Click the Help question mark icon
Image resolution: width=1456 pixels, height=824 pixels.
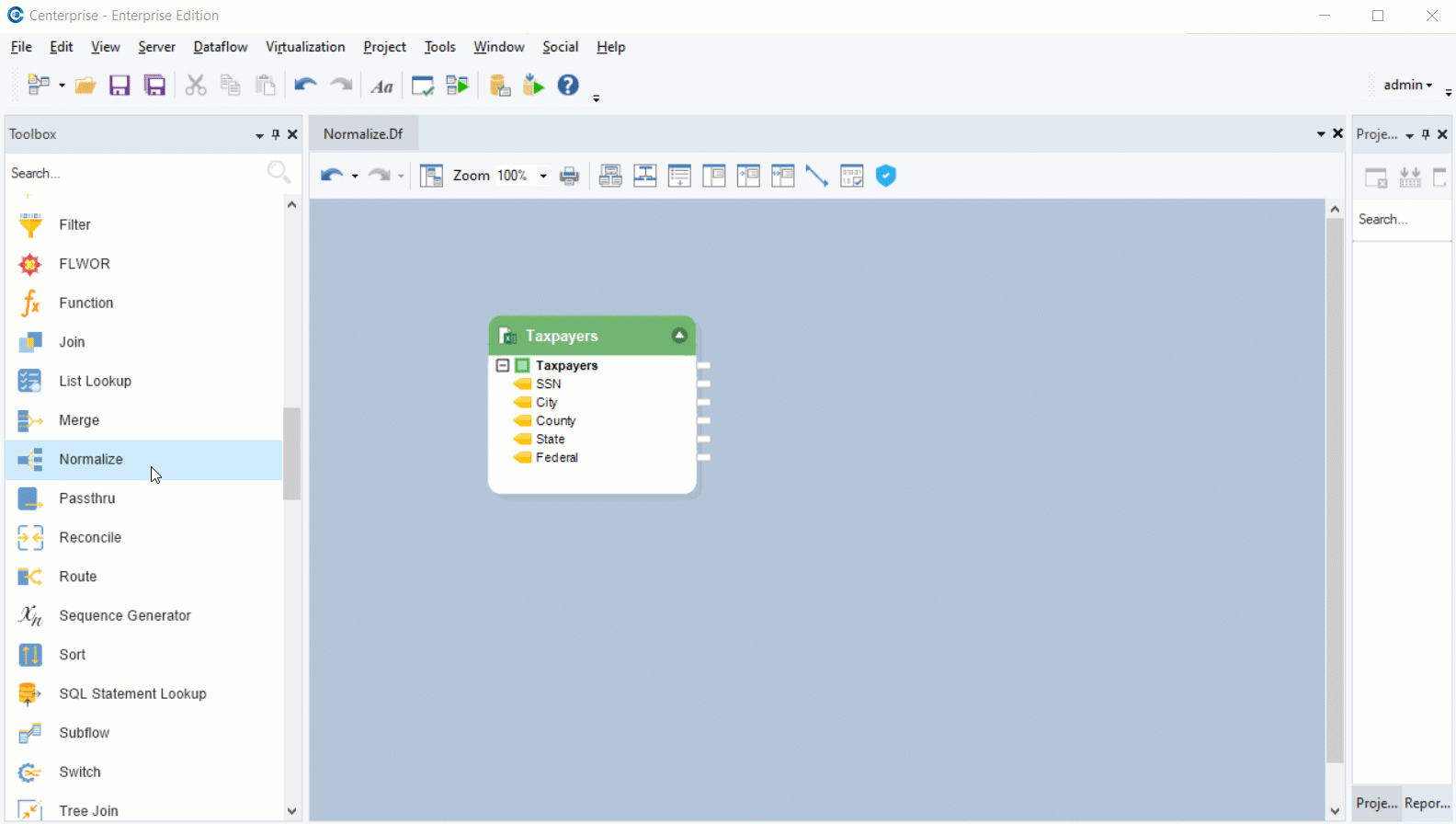tap(568, 86)
